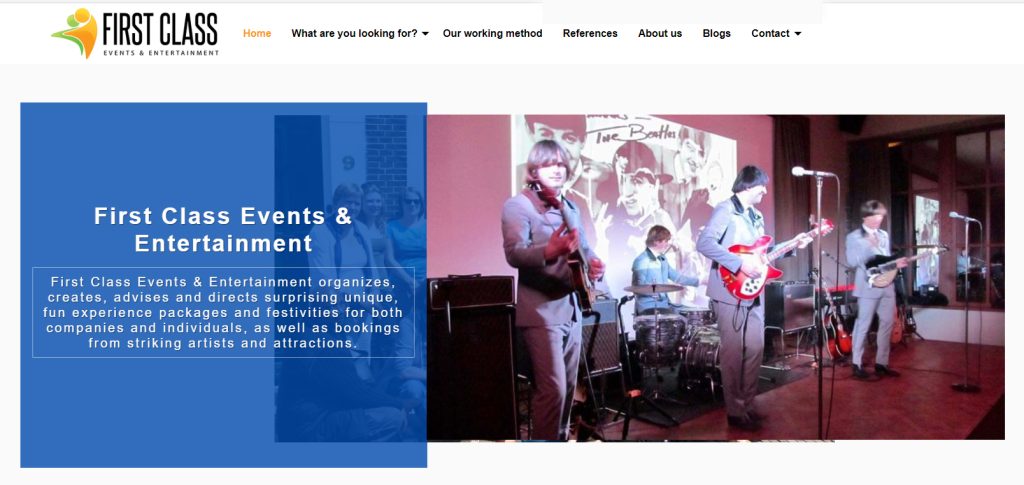Click the Events & Entertainment tagline under the logo
Image resolution: width=1024 pixels, height=485 pixels.
[x=161, y=53]
